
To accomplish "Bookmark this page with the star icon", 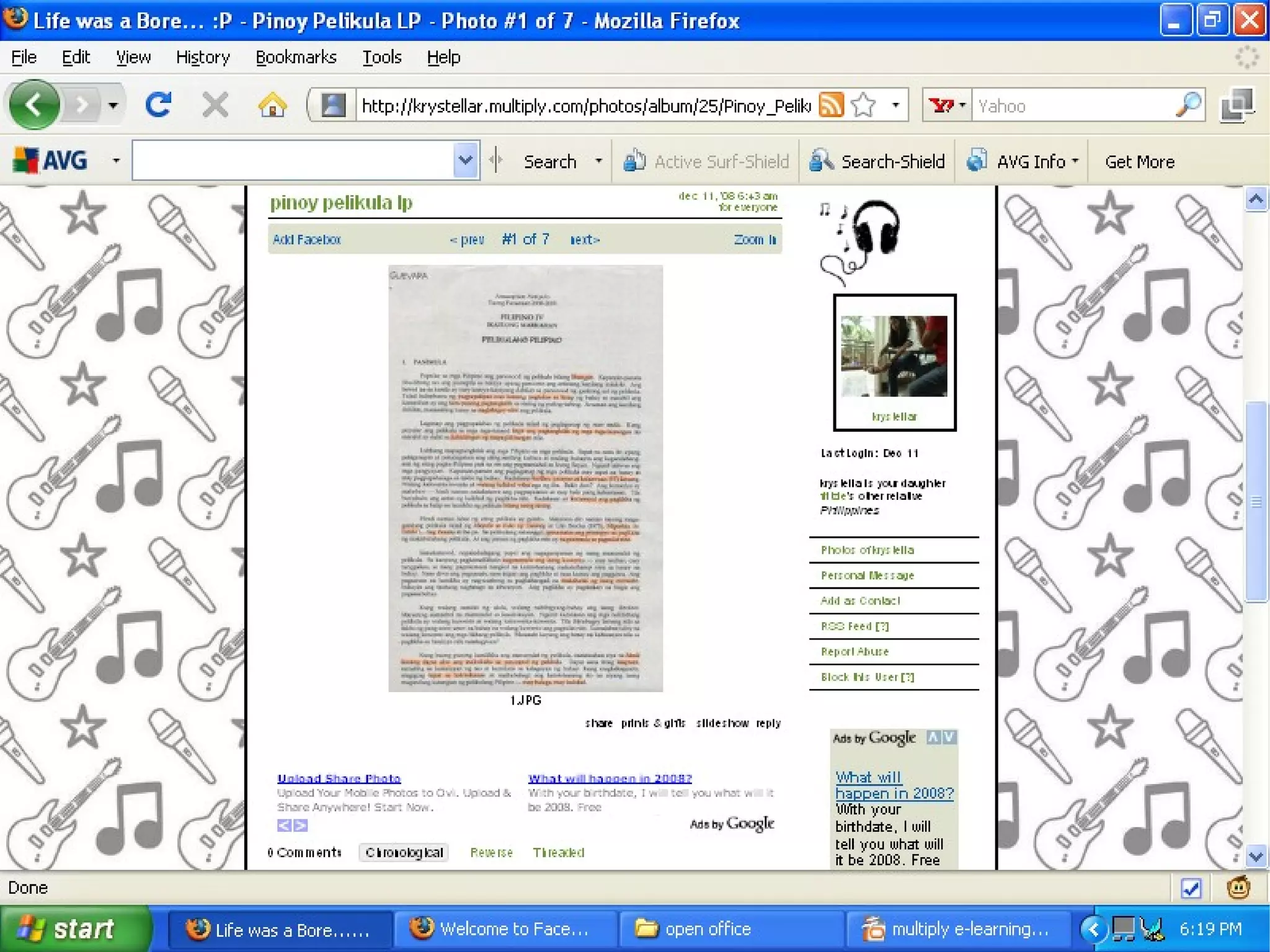I will coord(863,105).
